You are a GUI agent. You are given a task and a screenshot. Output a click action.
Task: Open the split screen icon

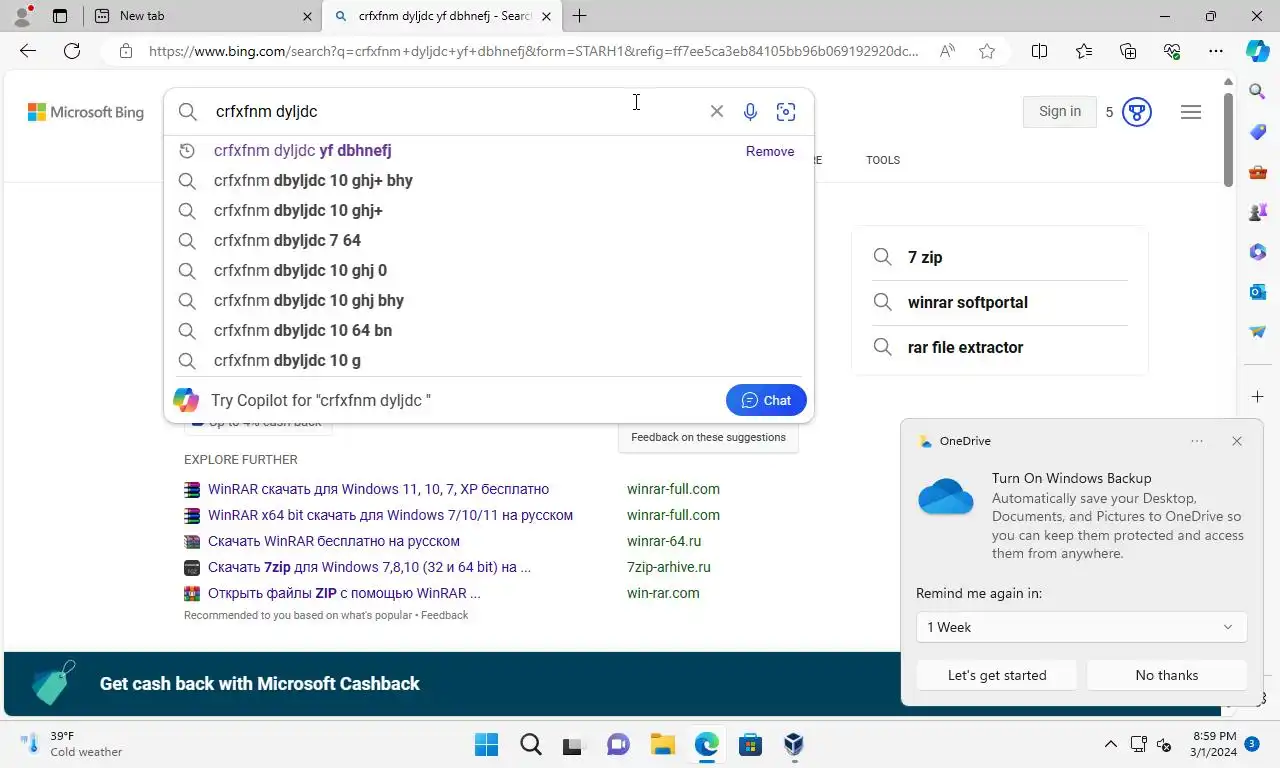click(x=1039, y=51)
